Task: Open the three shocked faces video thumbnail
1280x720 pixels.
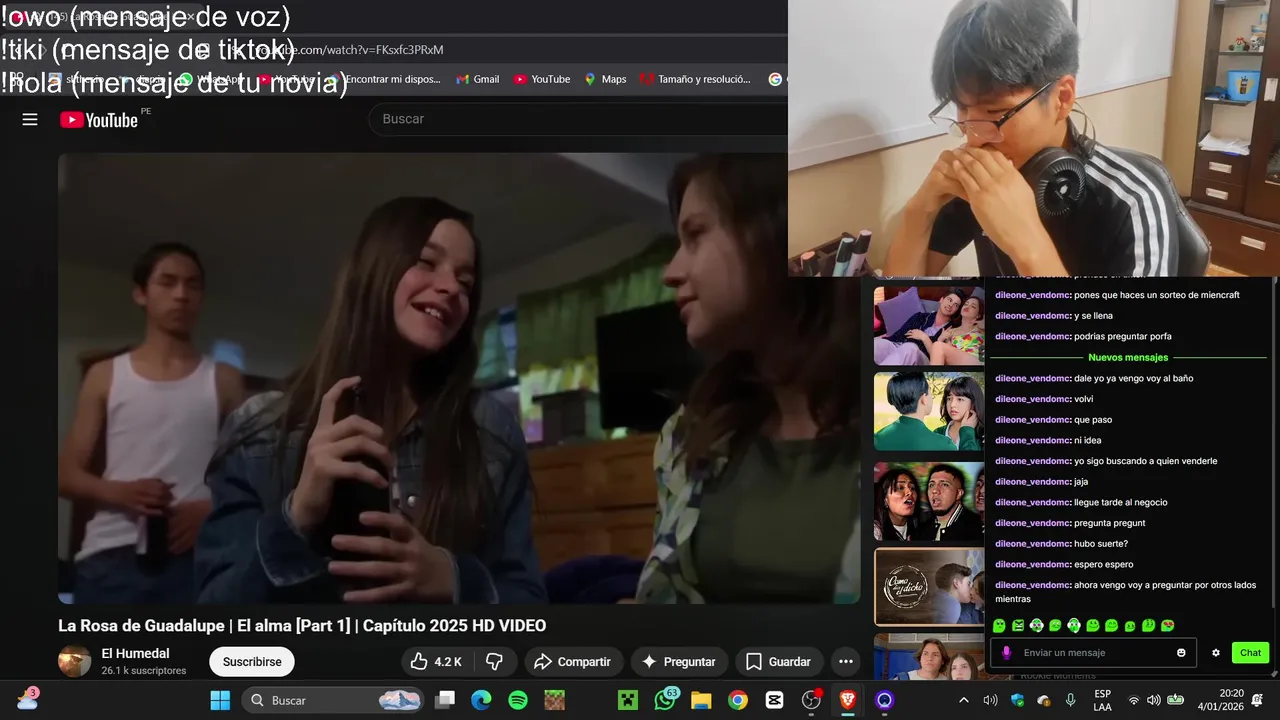Action: pyautogui.click(x=929, y=501)
